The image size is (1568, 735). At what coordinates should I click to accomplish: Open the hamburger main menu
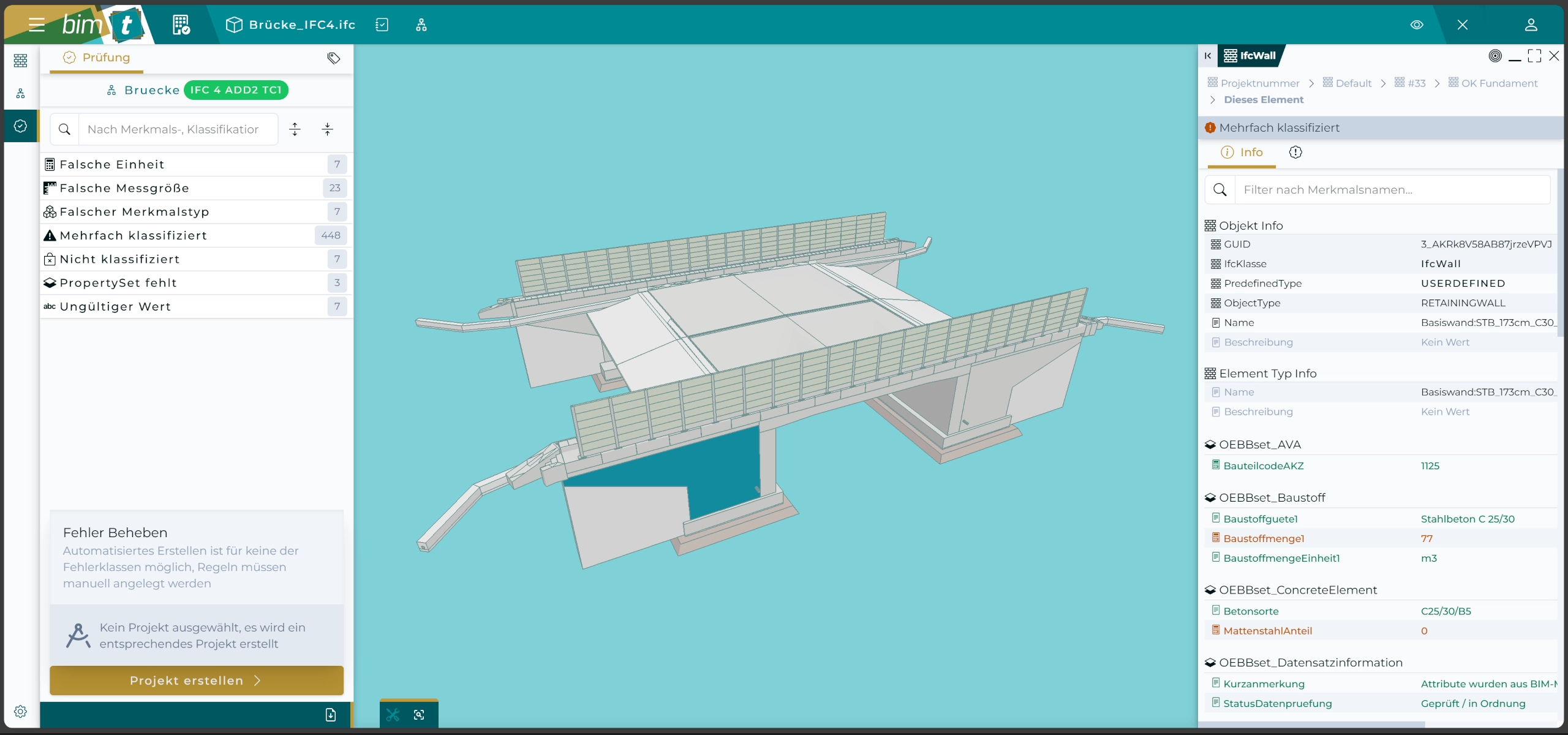click(x=36, y=24)
